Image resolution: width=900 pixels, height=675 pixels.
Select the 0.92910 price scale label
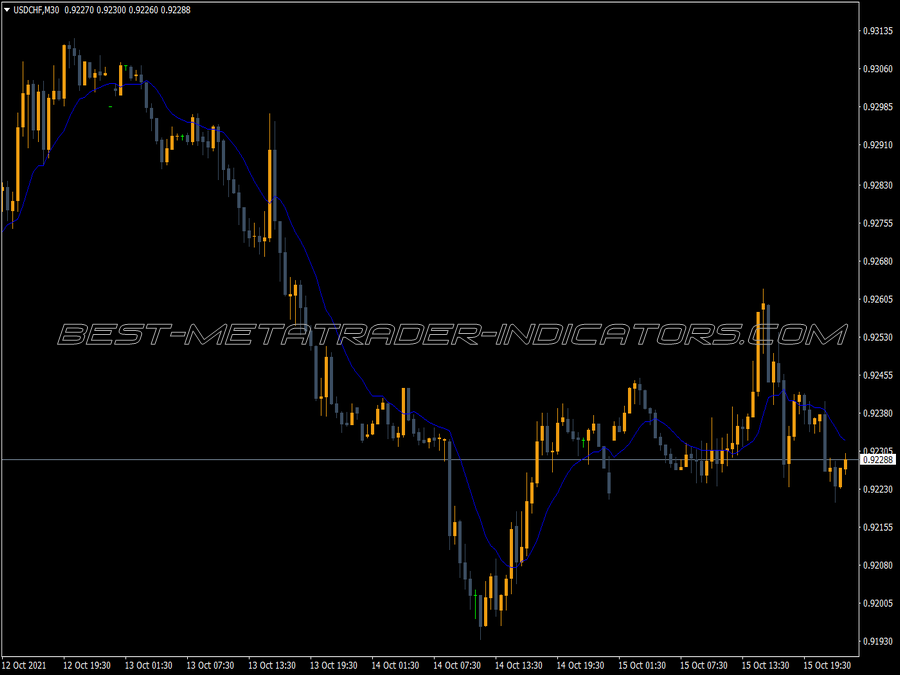click(x=878, y=145)
